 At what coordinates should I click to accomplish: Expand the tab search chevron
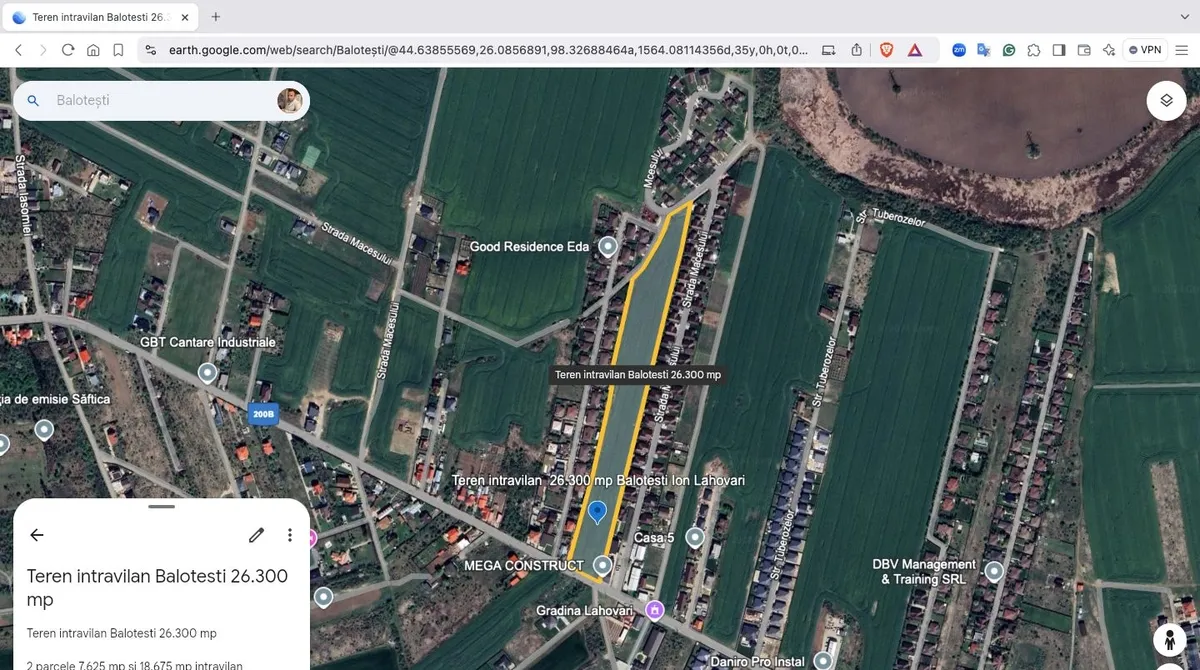[x=1185, y=17]
